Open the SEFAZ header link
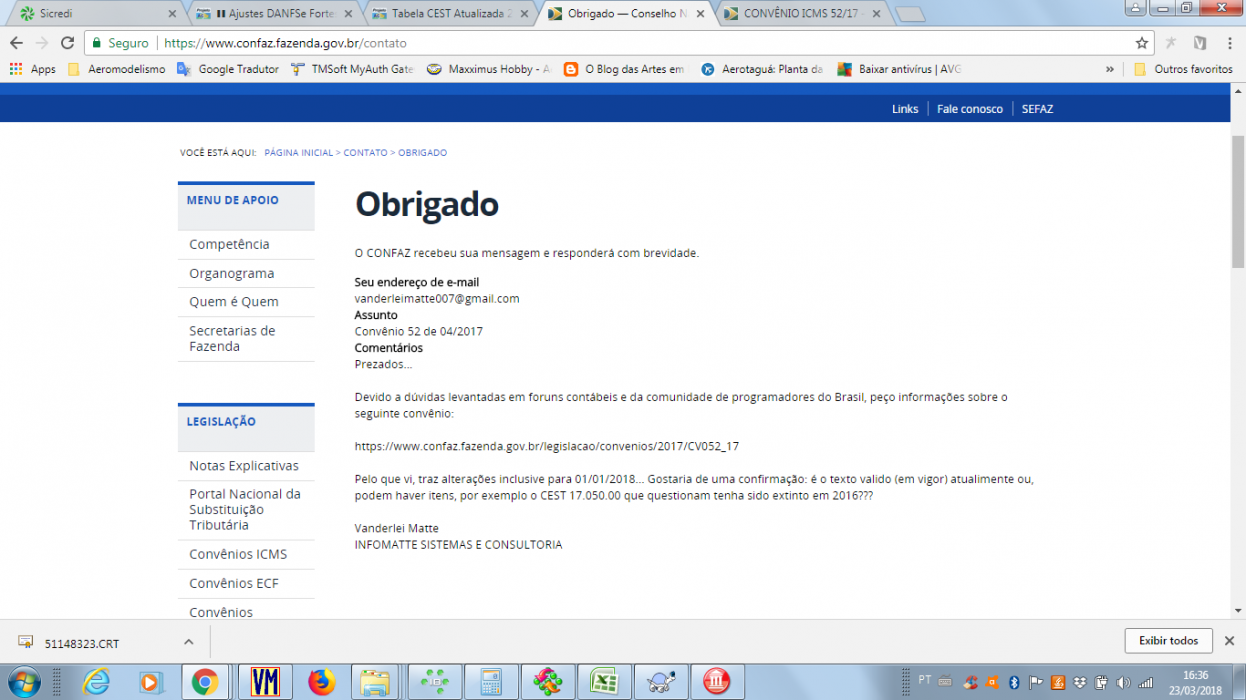1246x700 pixels. click(x=1037, y=109)
